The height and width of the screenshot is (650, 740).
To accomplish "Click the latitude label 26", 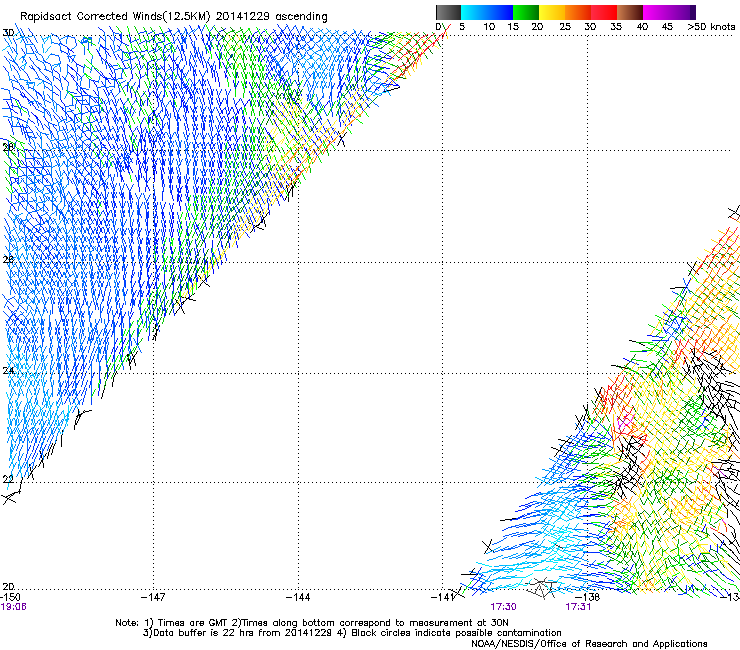I will [8, 260].
